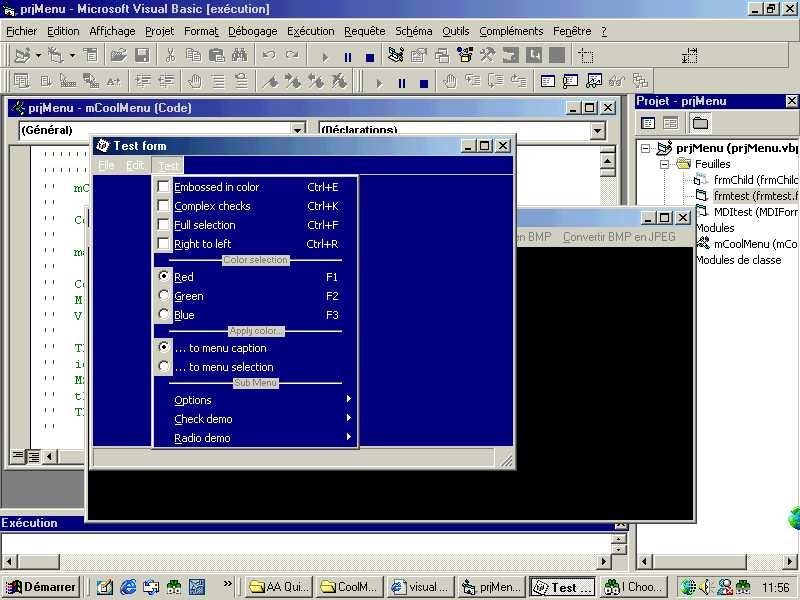Click View Code icon in Project panel
Screen dimensions: 800x600
pyautogui.click(x=648, y=123)
